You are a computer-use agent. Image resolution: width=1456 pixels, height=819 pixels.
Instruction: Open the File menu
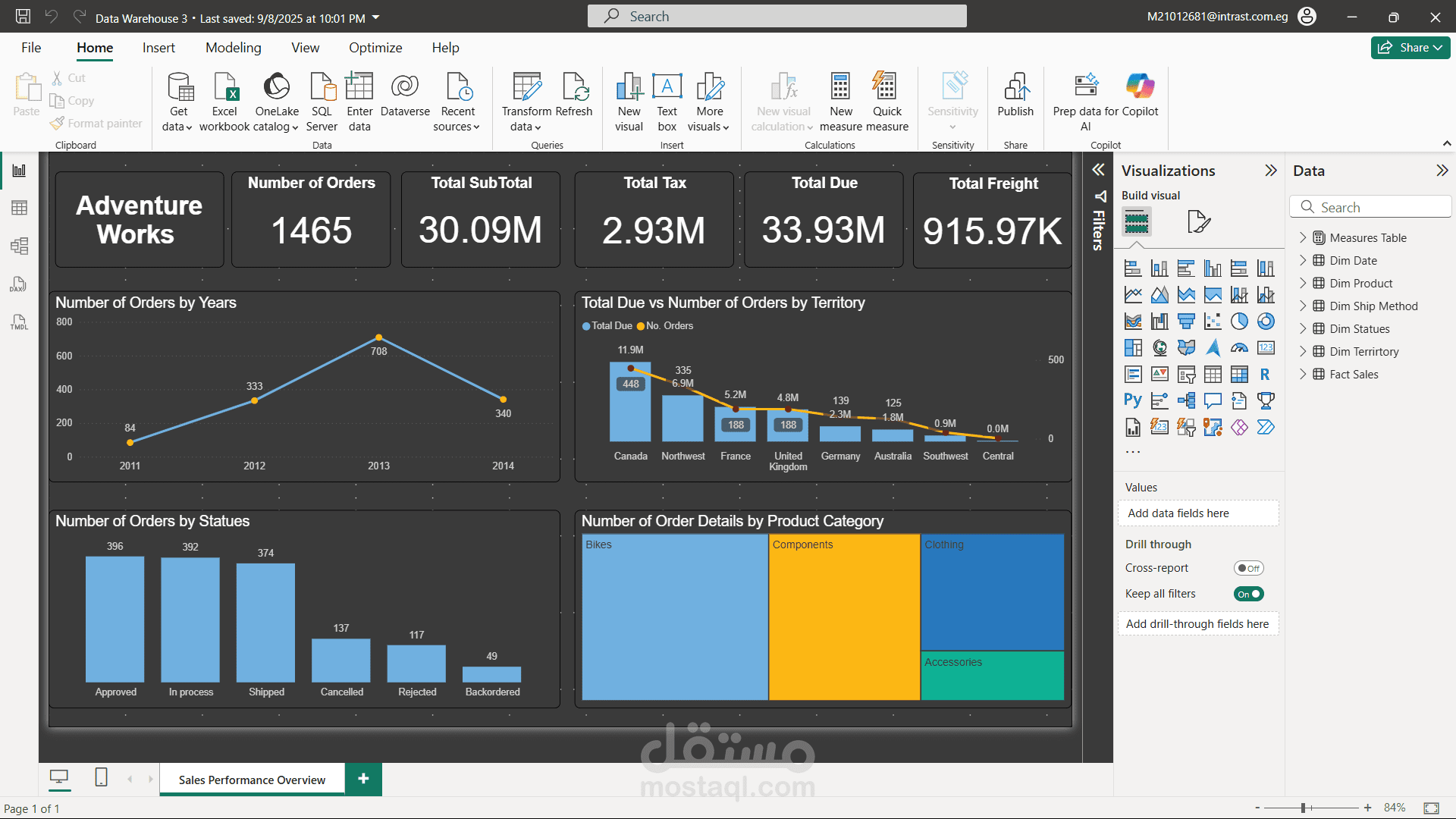(x=31, y=48)
